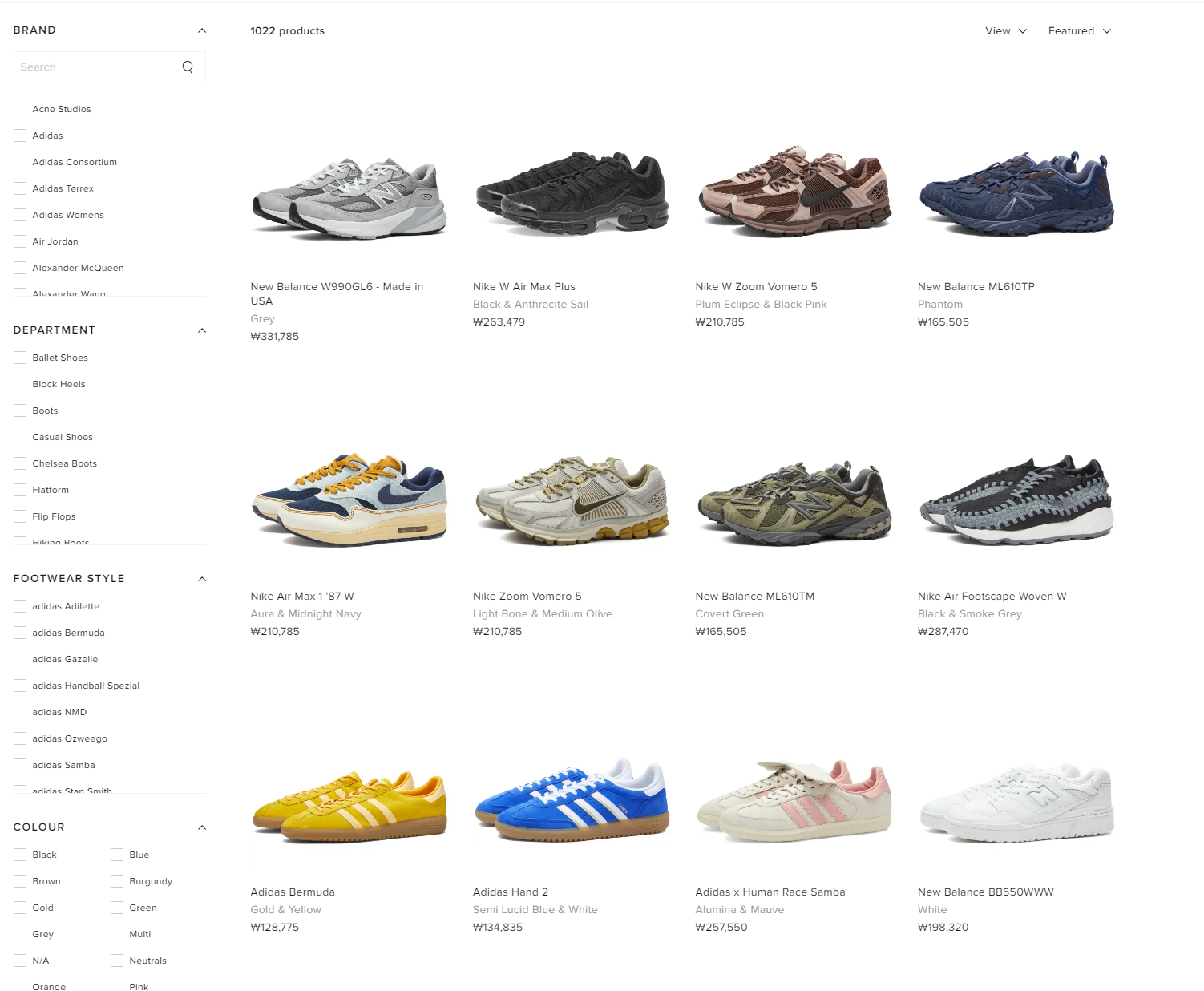Collapse the Department filter section

point(202,330)
